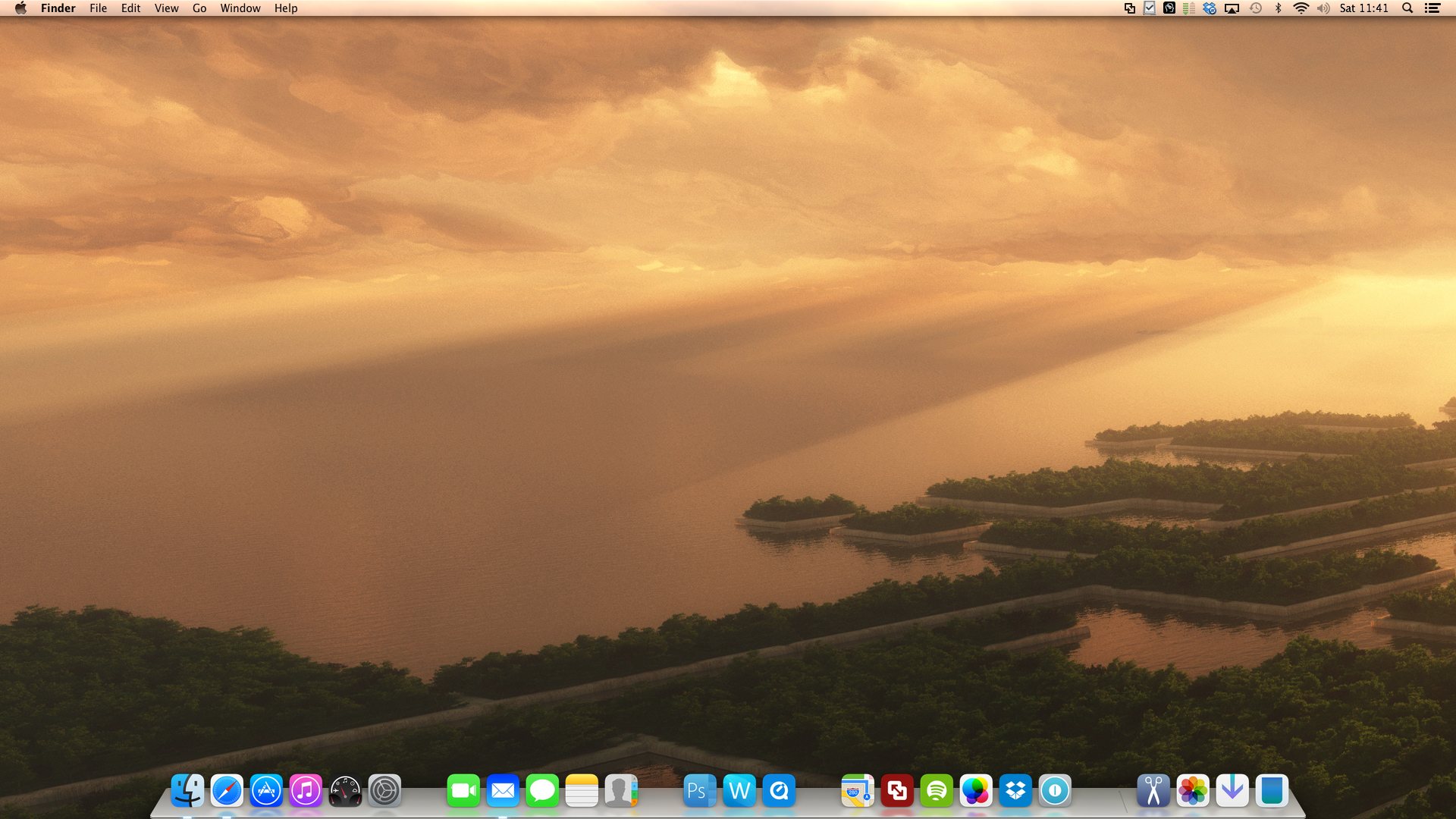The width and height of the screenshot is (1456, 819).
Task: Click the checkmark task menu bar icon
Action: [1150, 8]
